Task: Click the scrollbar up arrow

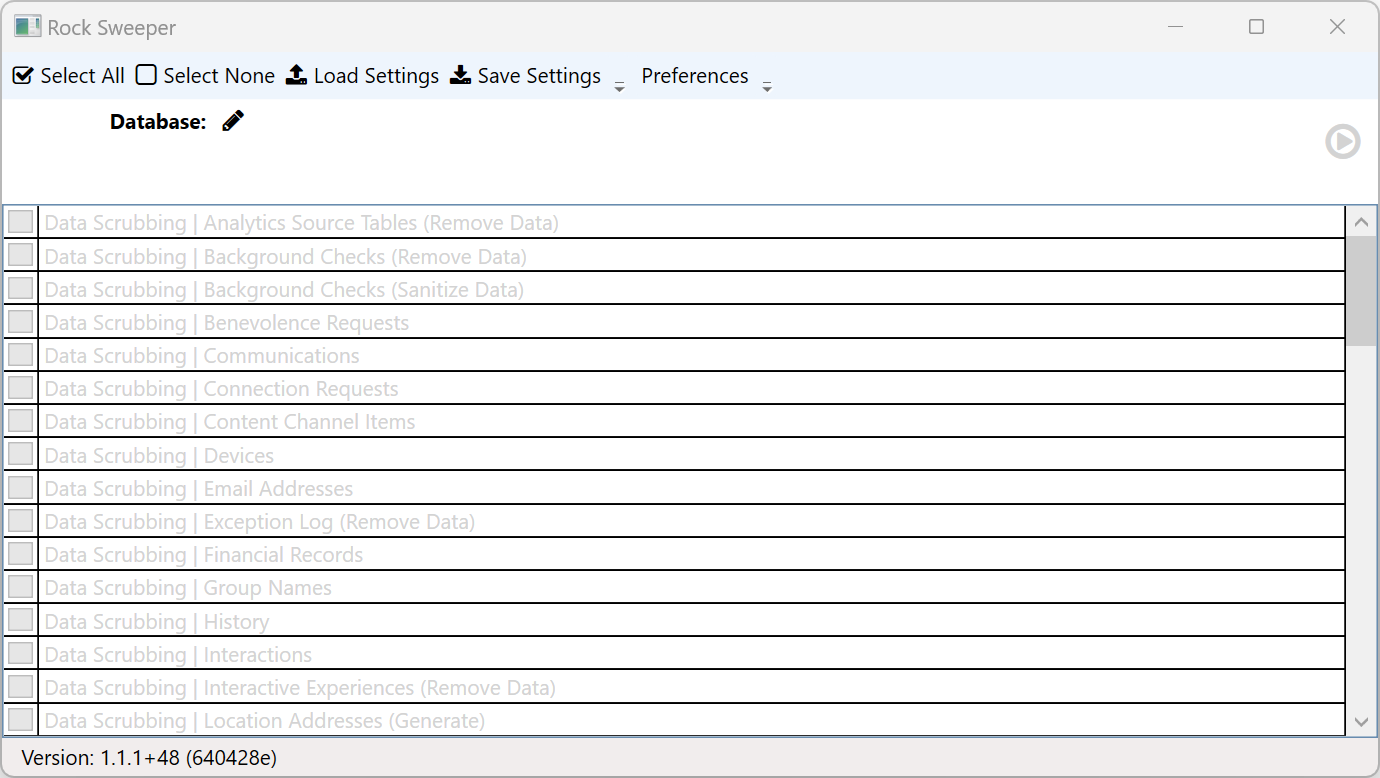Action: (1360, 222)
